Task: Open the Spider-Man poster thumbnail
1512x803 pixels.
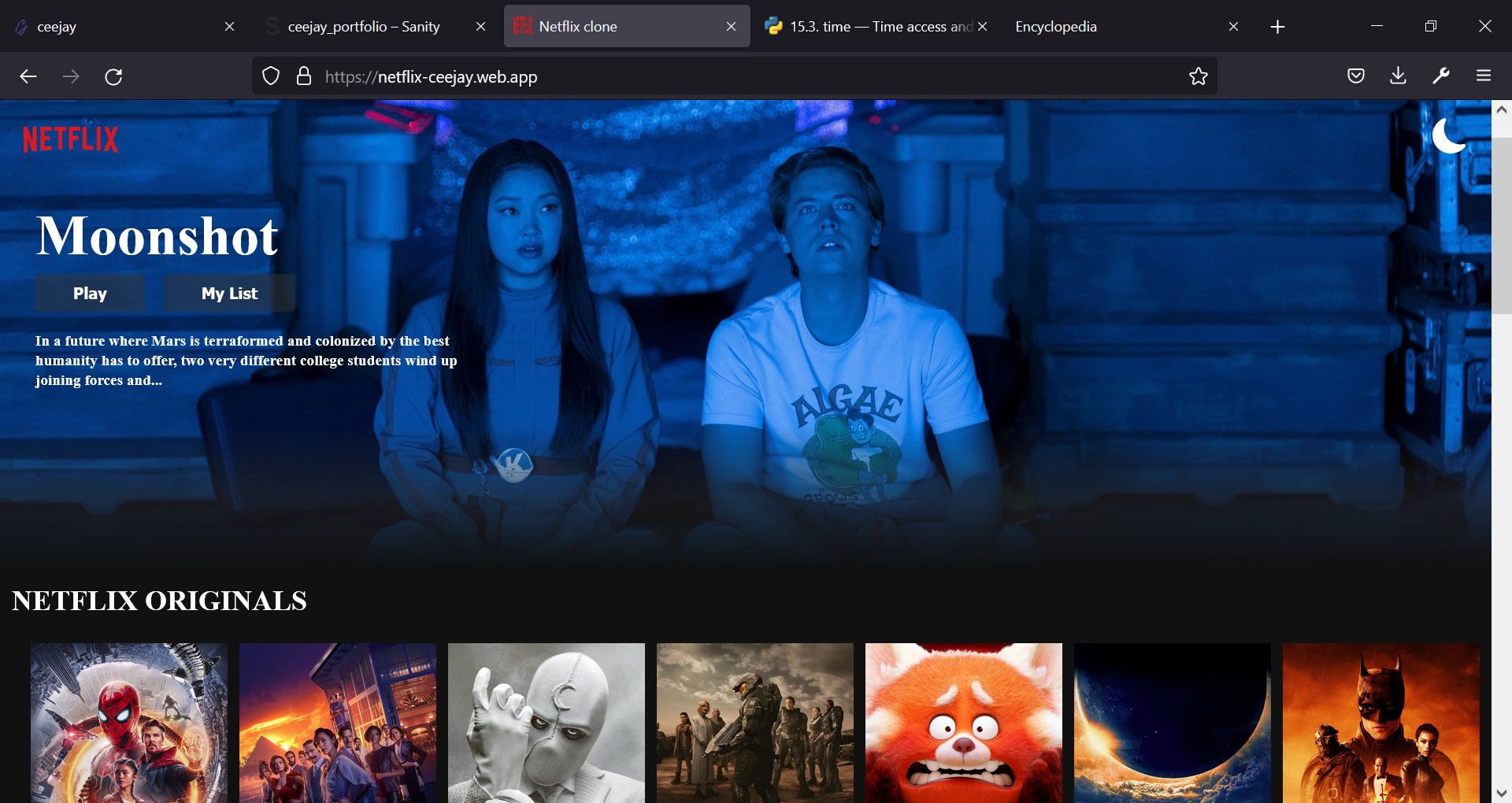Action: pyautogui.click(x=129, y=723)
